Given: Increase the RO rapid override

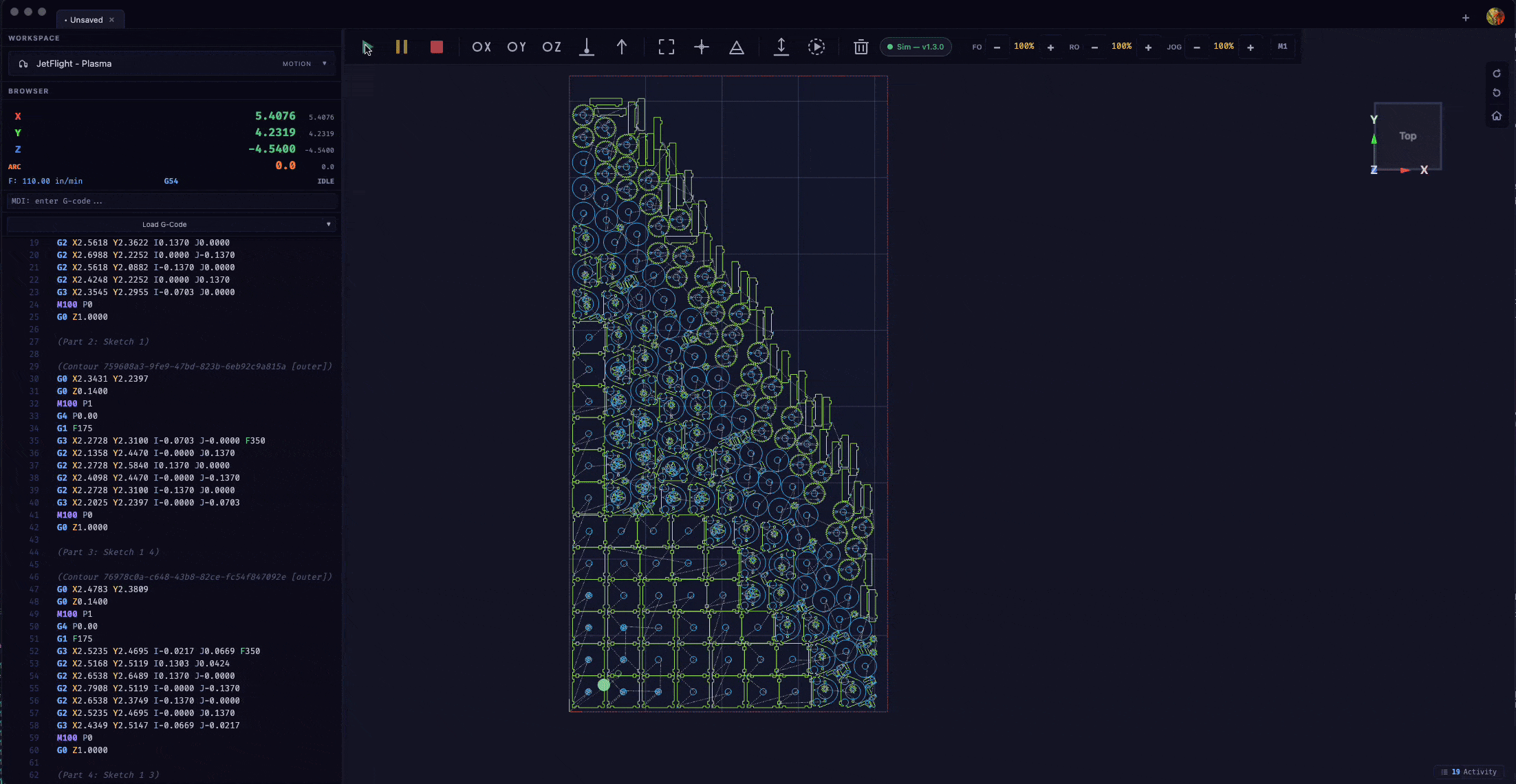Looking at the screenshot, I should click(1148, 47).
